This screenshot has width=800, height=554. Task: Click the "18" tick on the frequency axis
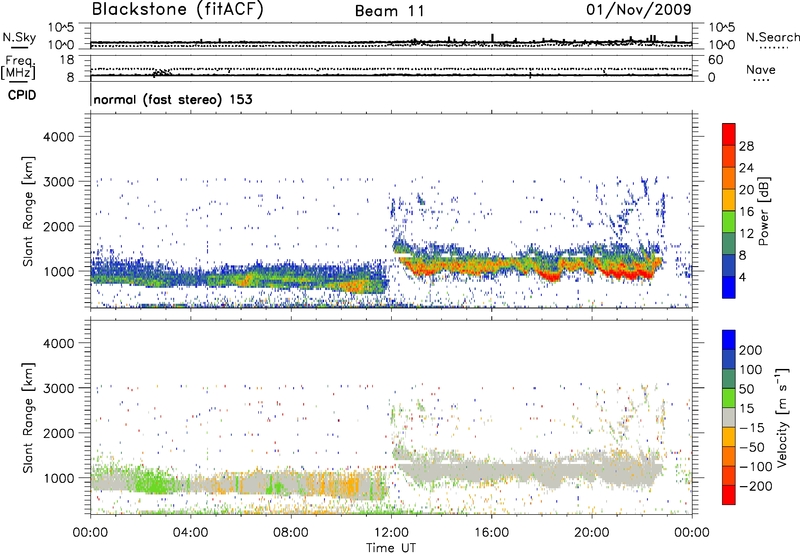67,60
